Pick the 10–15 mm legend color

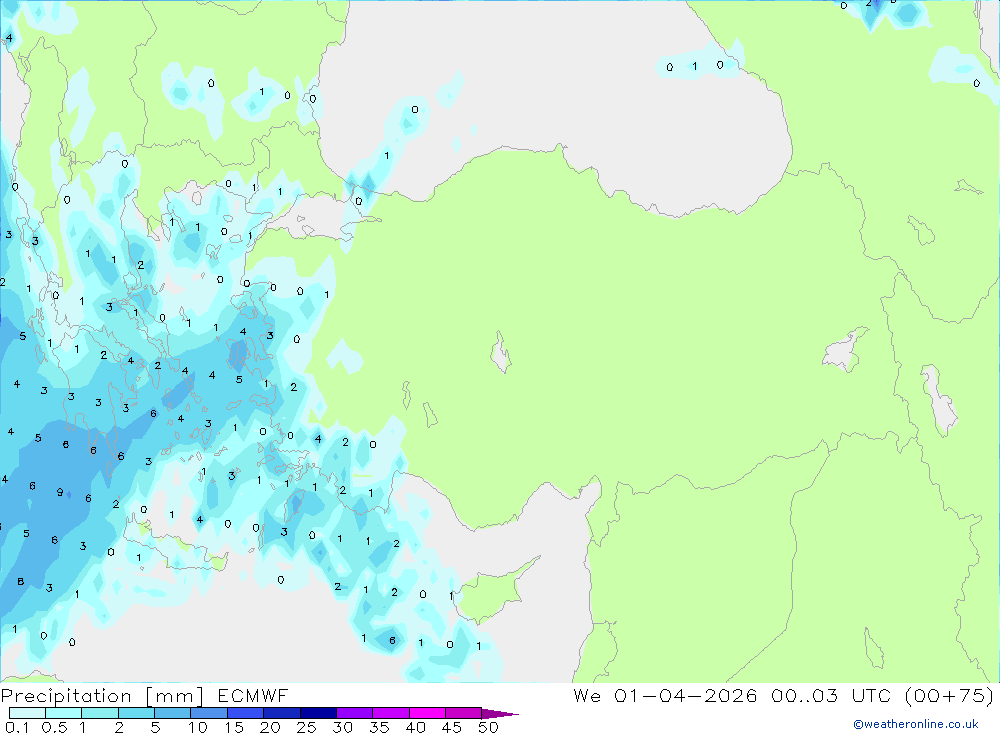pyautogui.click(x=209, y=713)
